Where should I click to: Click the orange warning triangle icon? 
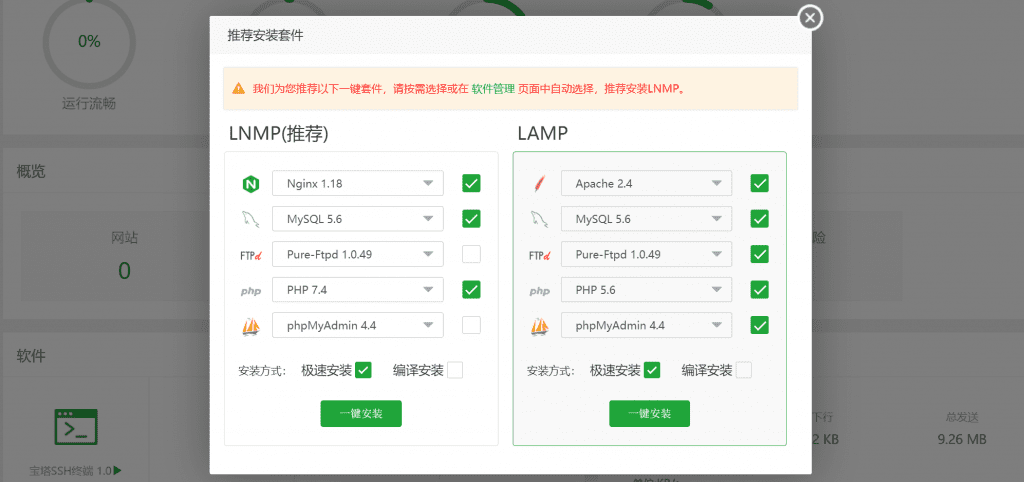tap(238, 88)
